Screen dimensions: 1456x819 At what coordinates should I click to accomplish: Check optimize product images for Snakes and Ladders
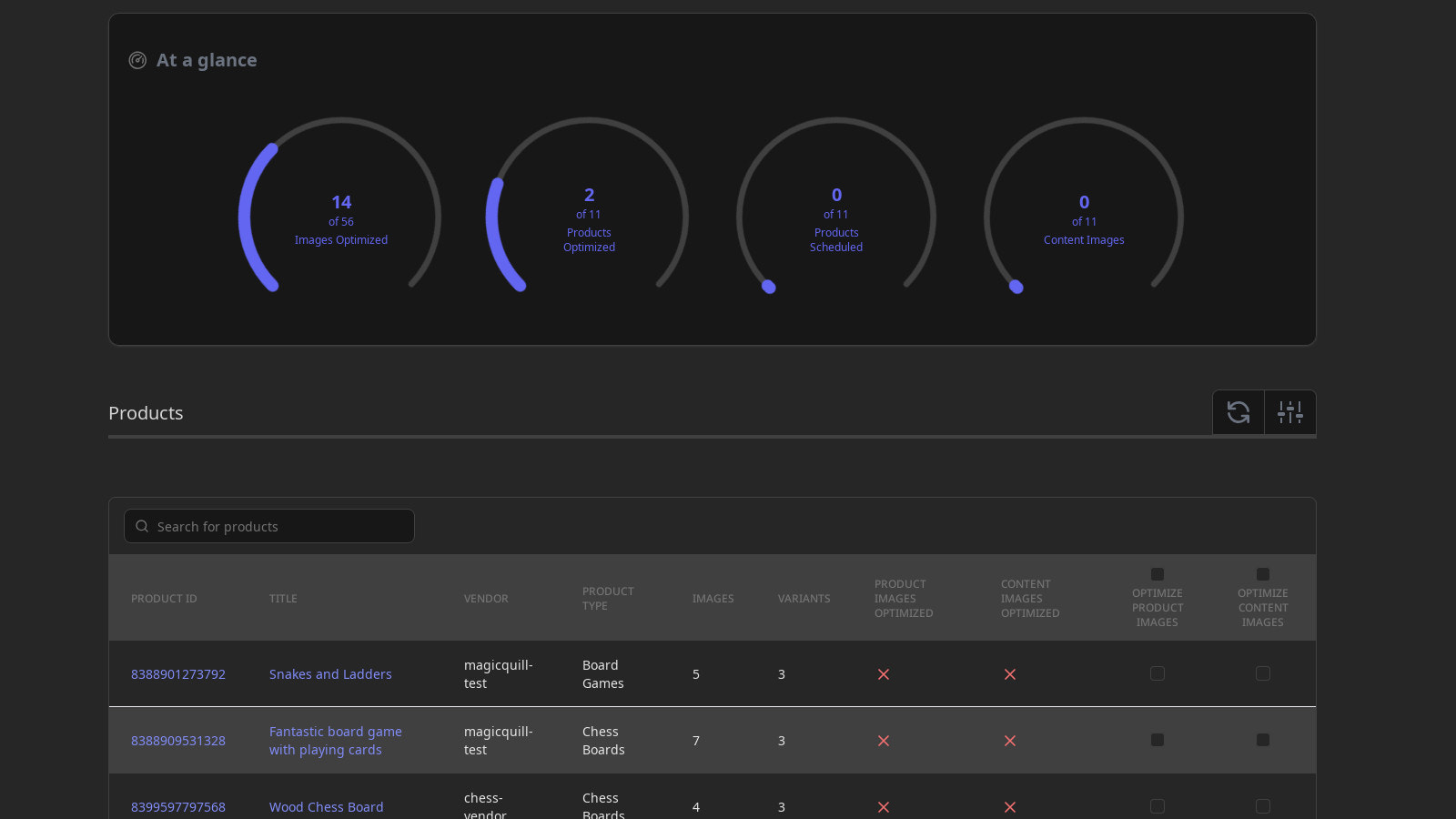(1158, 673)
